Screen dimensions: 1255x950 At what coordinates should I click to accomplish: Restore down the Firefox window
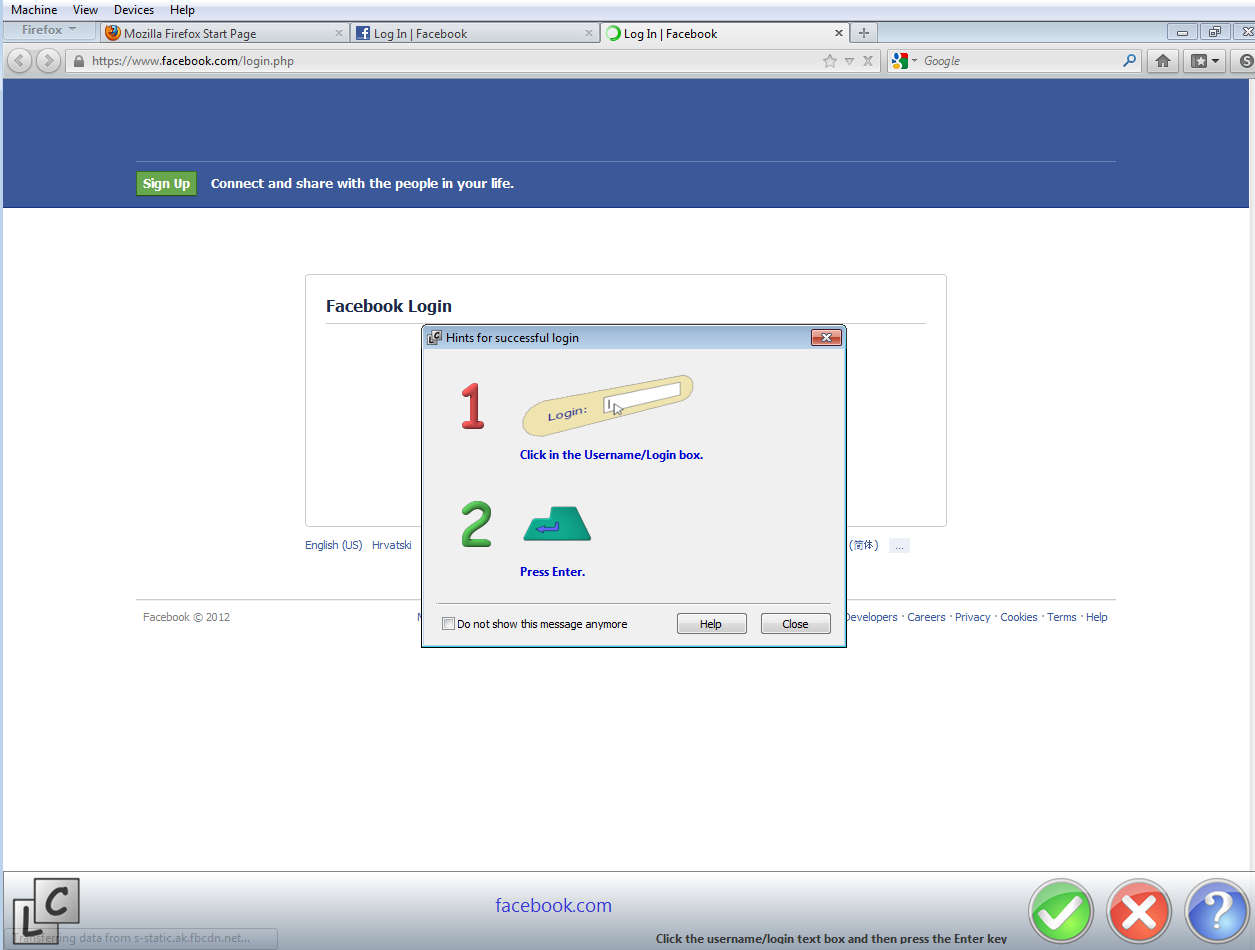click(x=1214, y=32)
